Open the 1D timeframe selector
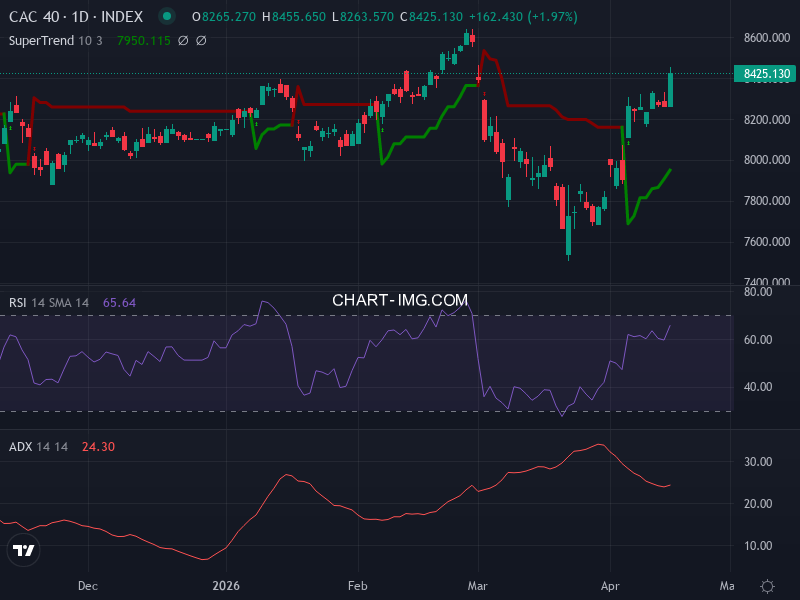The height and width of the screenshot is (600, 800). (x=80, y=16)
